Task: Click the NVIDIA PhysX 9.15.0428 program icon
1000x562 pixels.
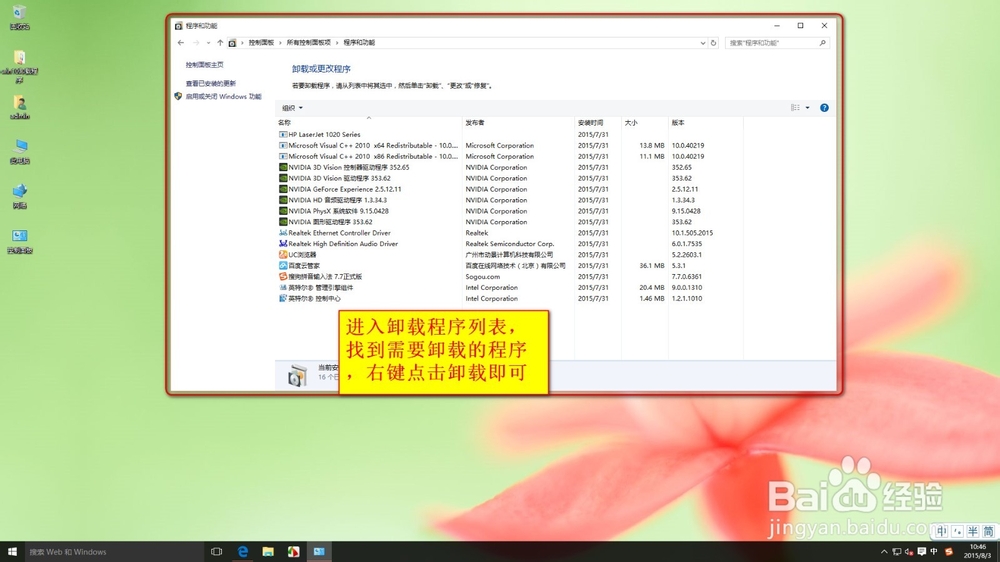Action: tap(283, 211)
